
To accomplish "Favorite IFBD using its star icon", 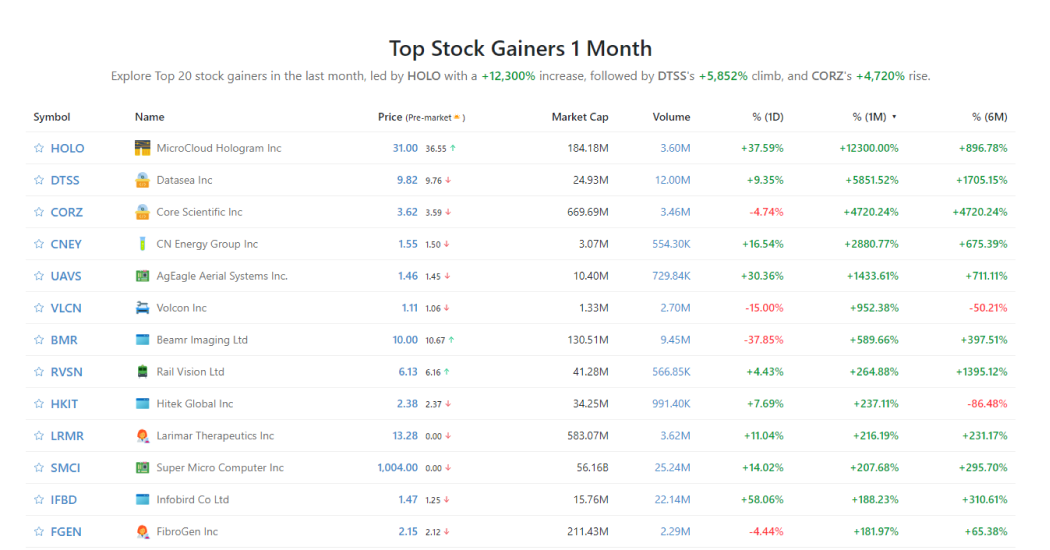I will coord(39,500).
